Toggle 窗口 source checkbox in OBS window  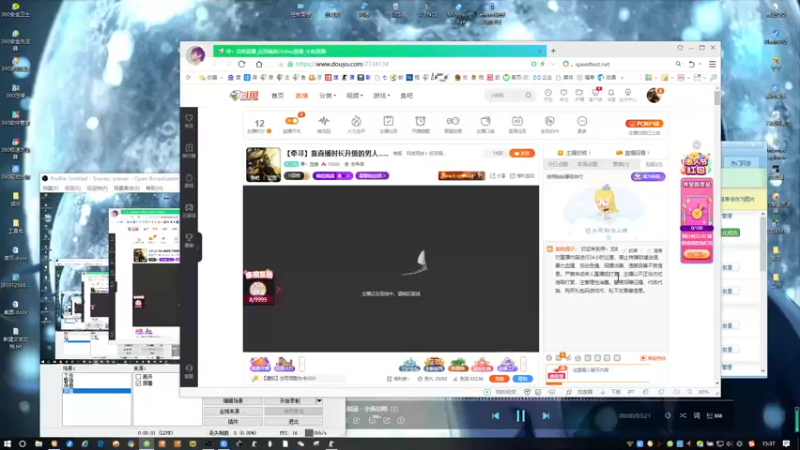point(138,377)
